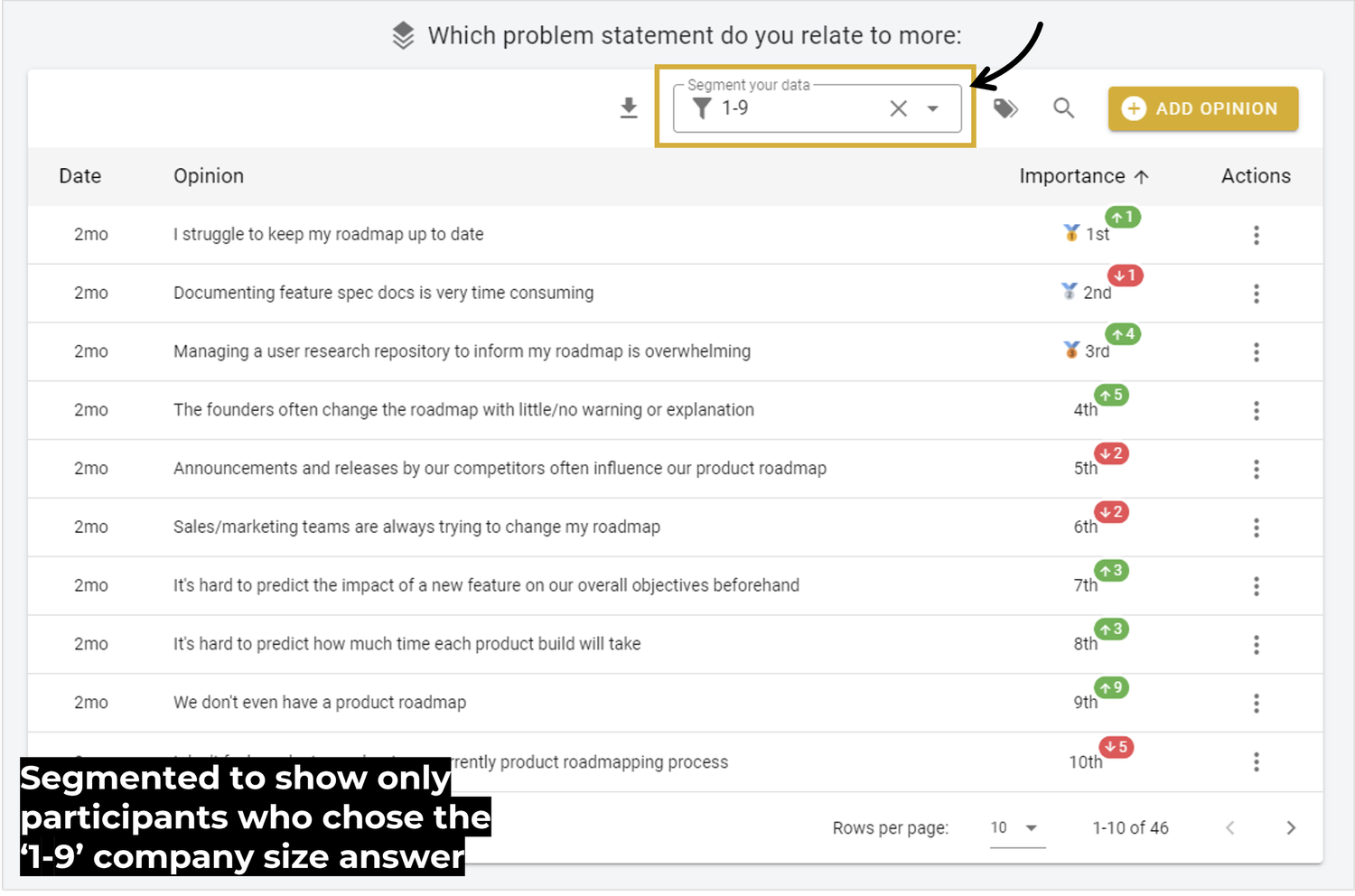The image size is (1355, 896).
Task: Click the download/export icon
Action: (x=629, y=107)
